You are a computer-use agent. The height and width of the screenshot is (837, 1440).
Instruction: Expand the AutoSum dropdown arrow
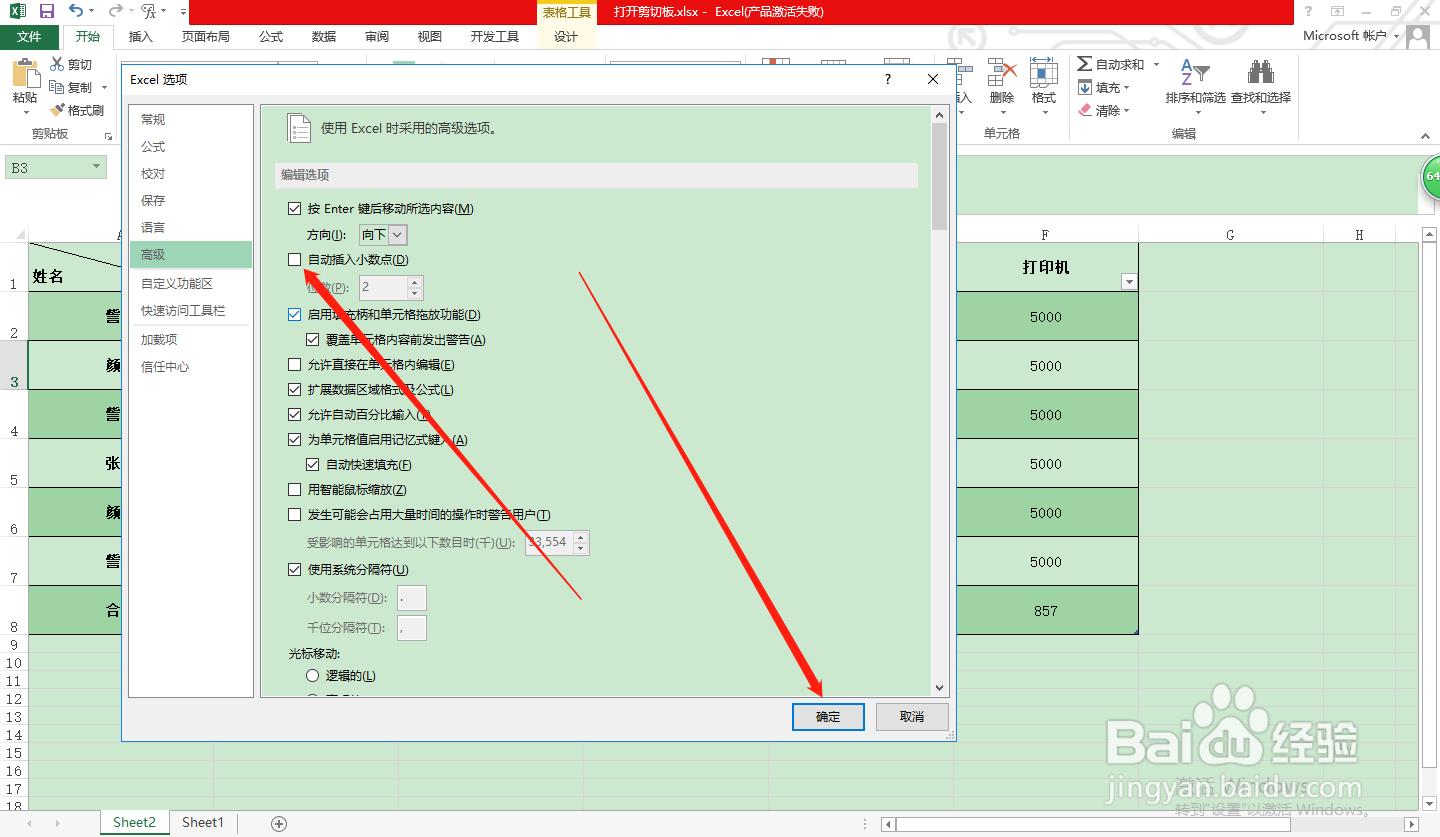click(1156, 65)
